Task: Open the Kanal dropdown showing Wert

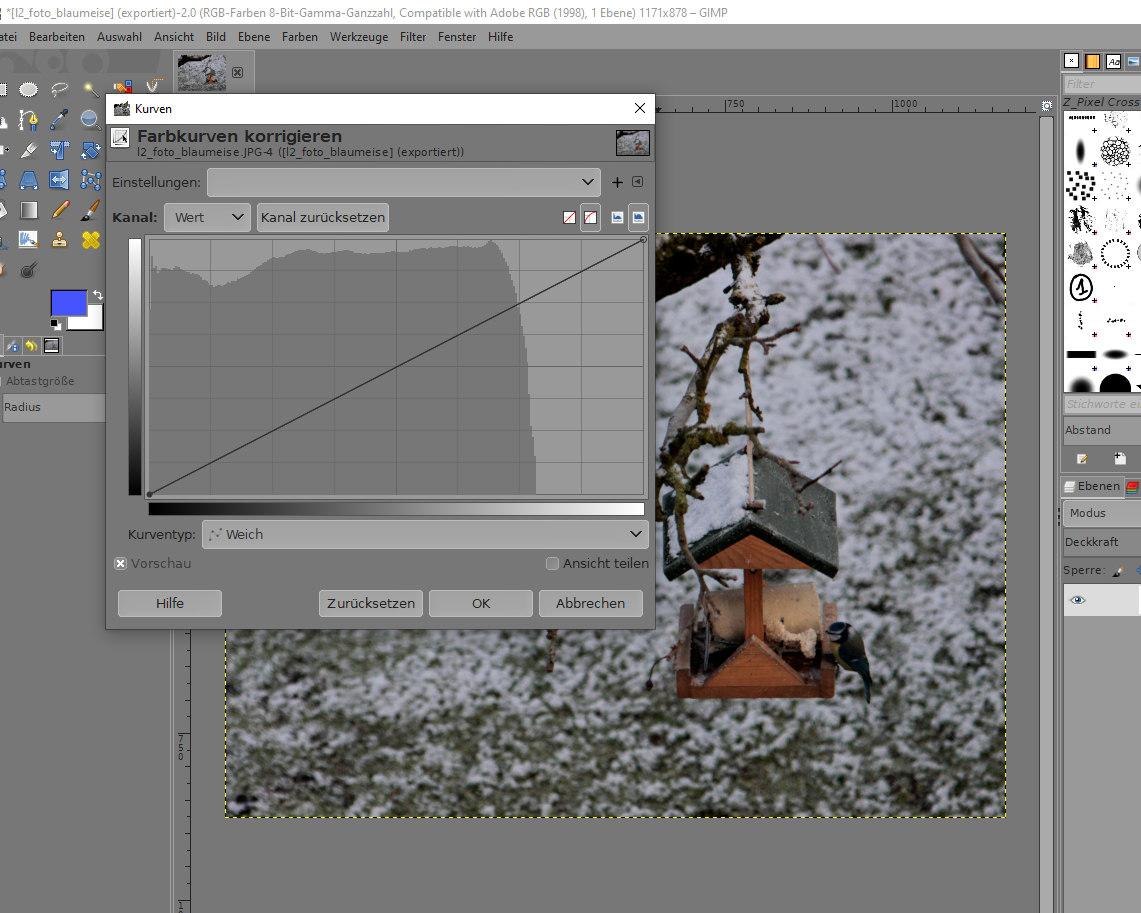Action: (x=207, y=217)
